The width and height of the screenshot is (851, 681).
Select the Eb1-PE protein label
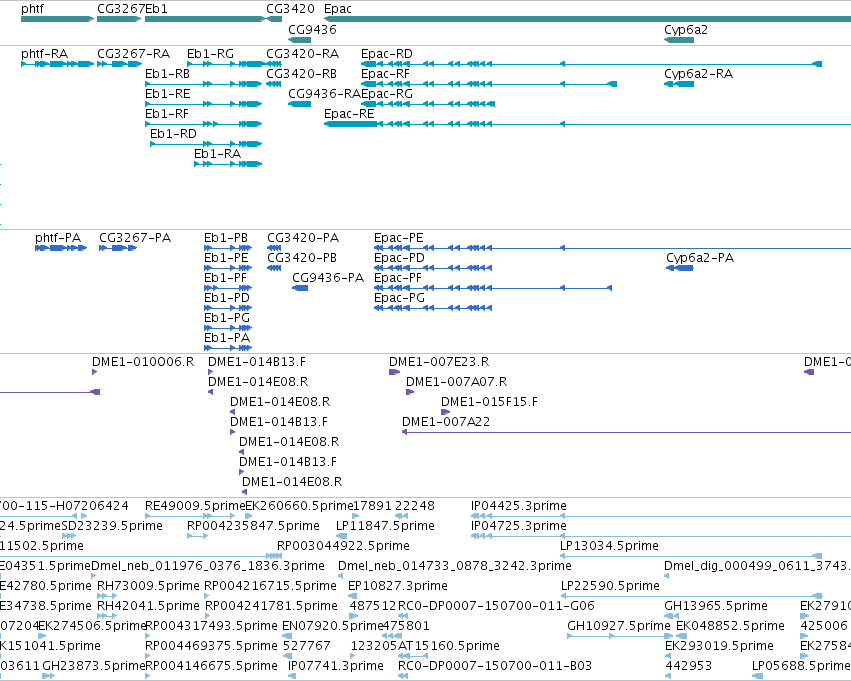point(226,258)
